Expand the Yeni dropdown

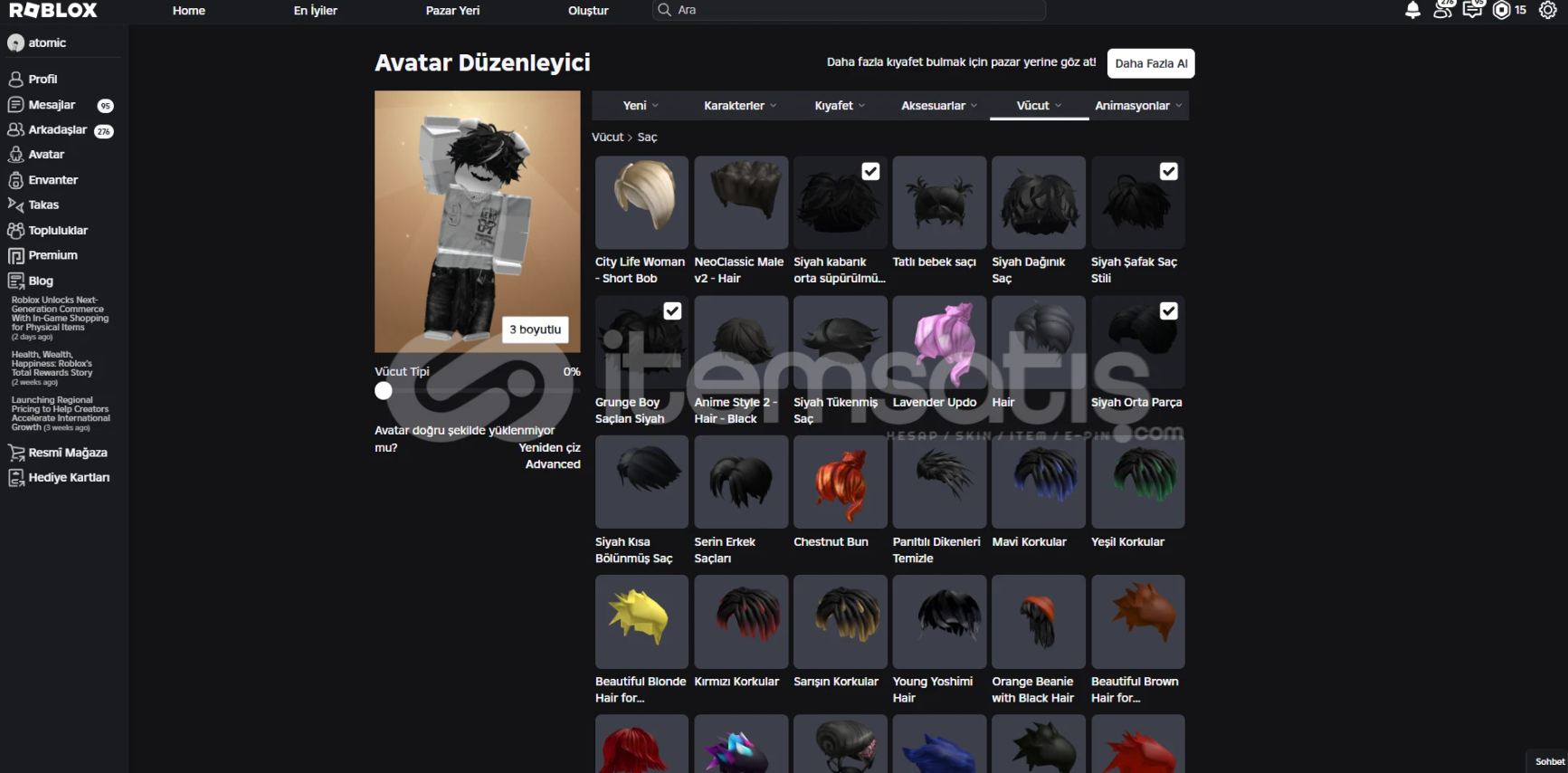point(641,106)
